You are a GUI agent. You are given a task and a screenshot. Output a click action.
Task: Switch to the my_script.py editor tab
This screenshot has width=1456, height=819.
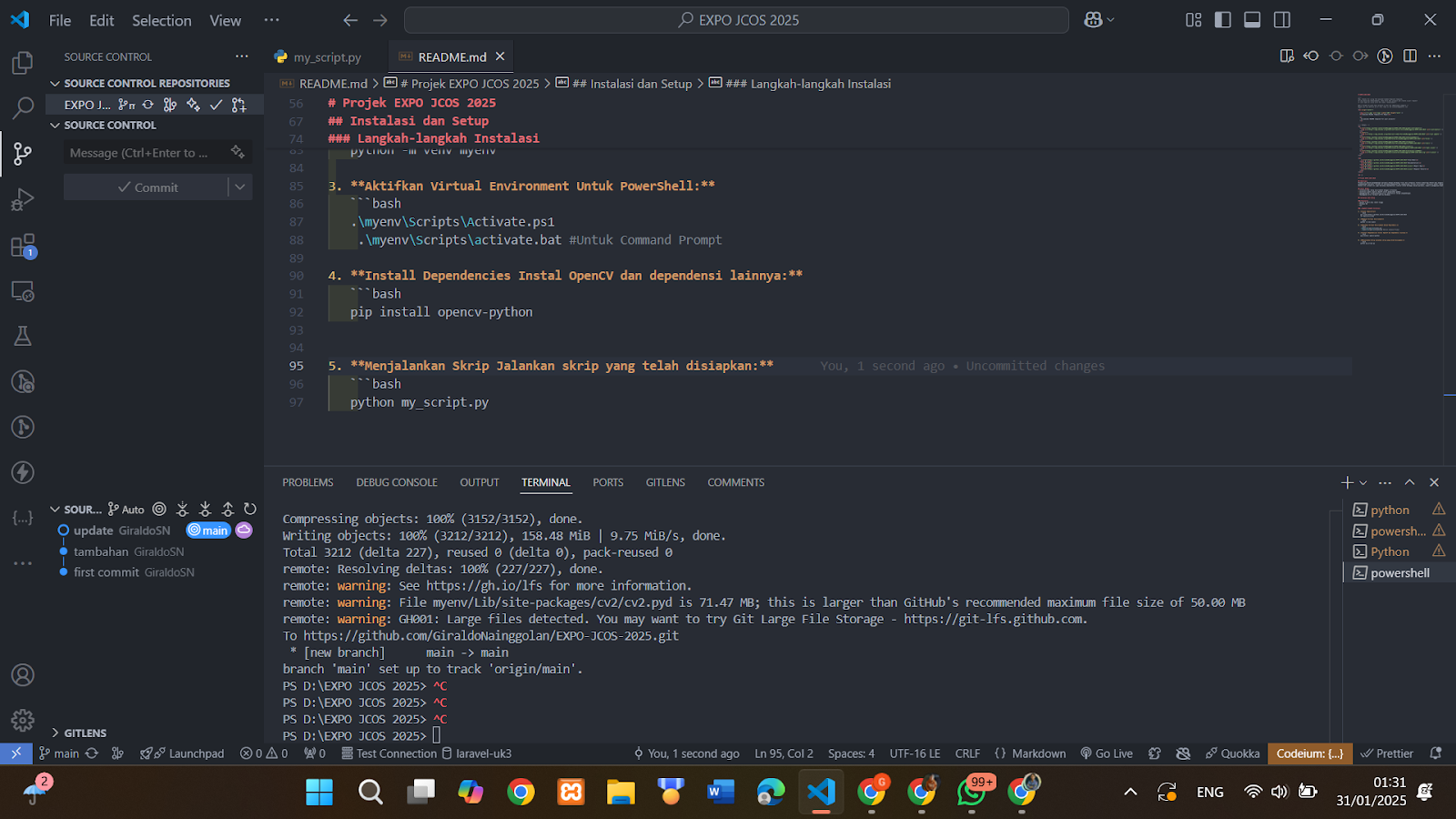327,56
